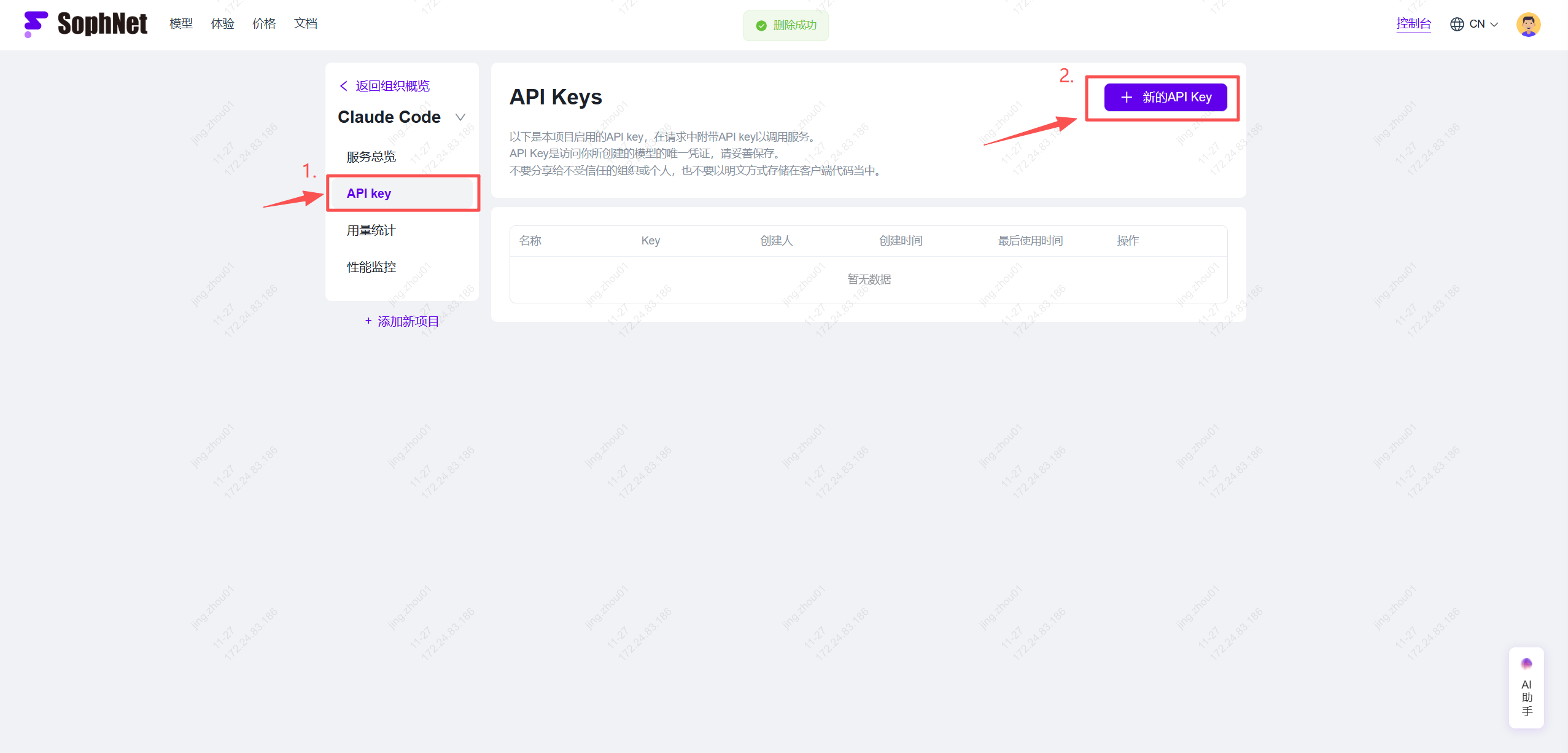Expand the Claude Code project dropdown
The height and width of the screenshot is (753, 1568).
pos(460,117)
